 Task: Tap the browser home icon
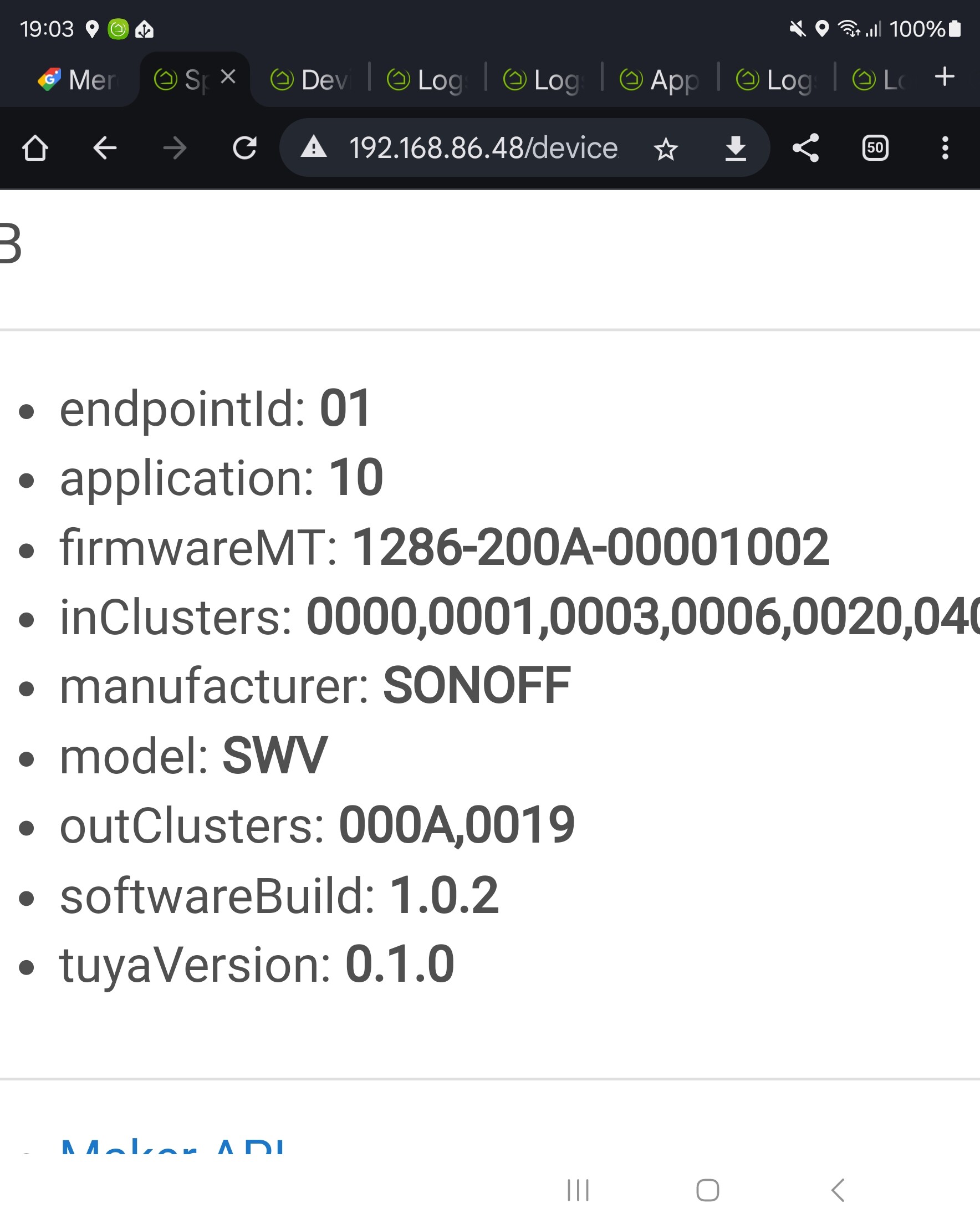(35, 148)
